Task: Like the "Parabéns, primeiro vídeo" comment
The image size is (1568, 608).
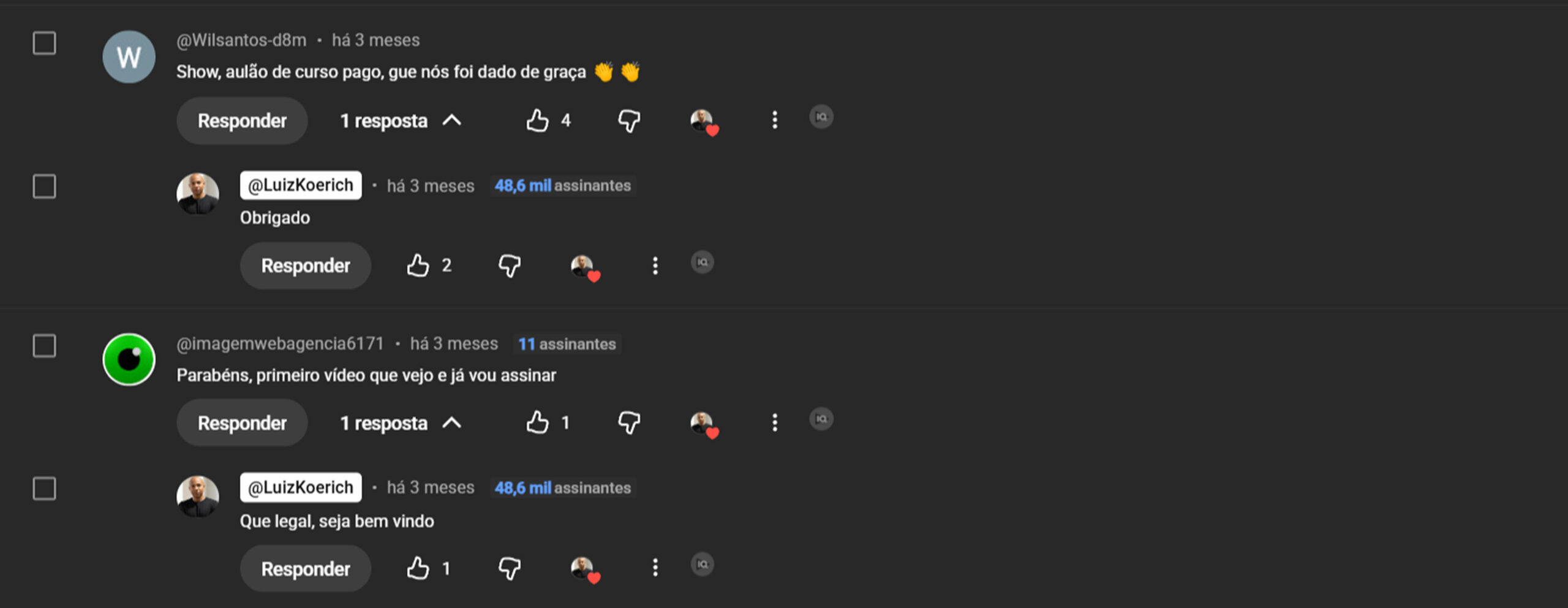Action: (537, 422)
